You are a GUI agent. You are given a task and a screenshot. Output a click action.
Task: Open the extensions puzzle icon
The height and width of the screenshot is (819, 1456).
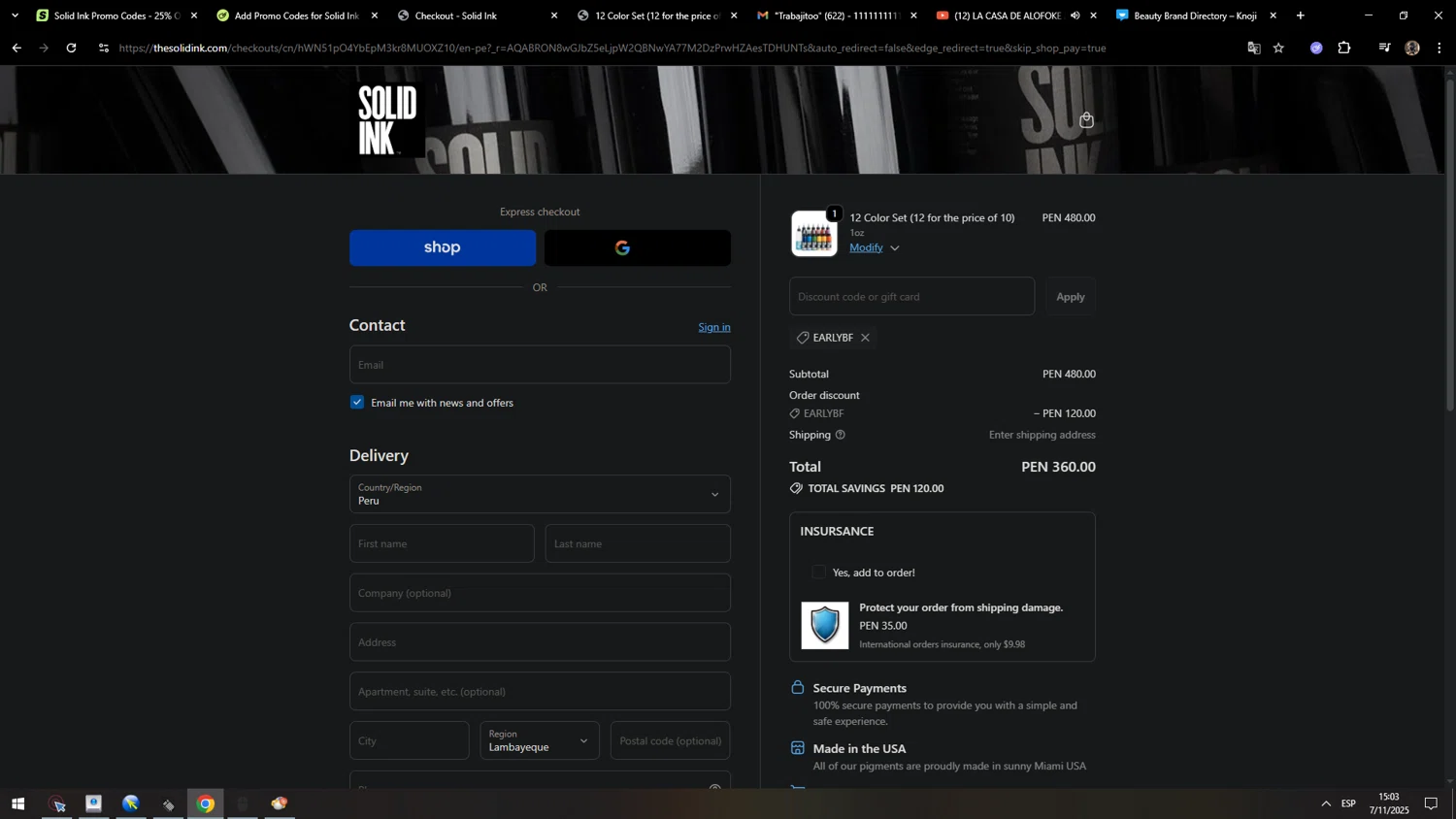(x=1344, y=48)
